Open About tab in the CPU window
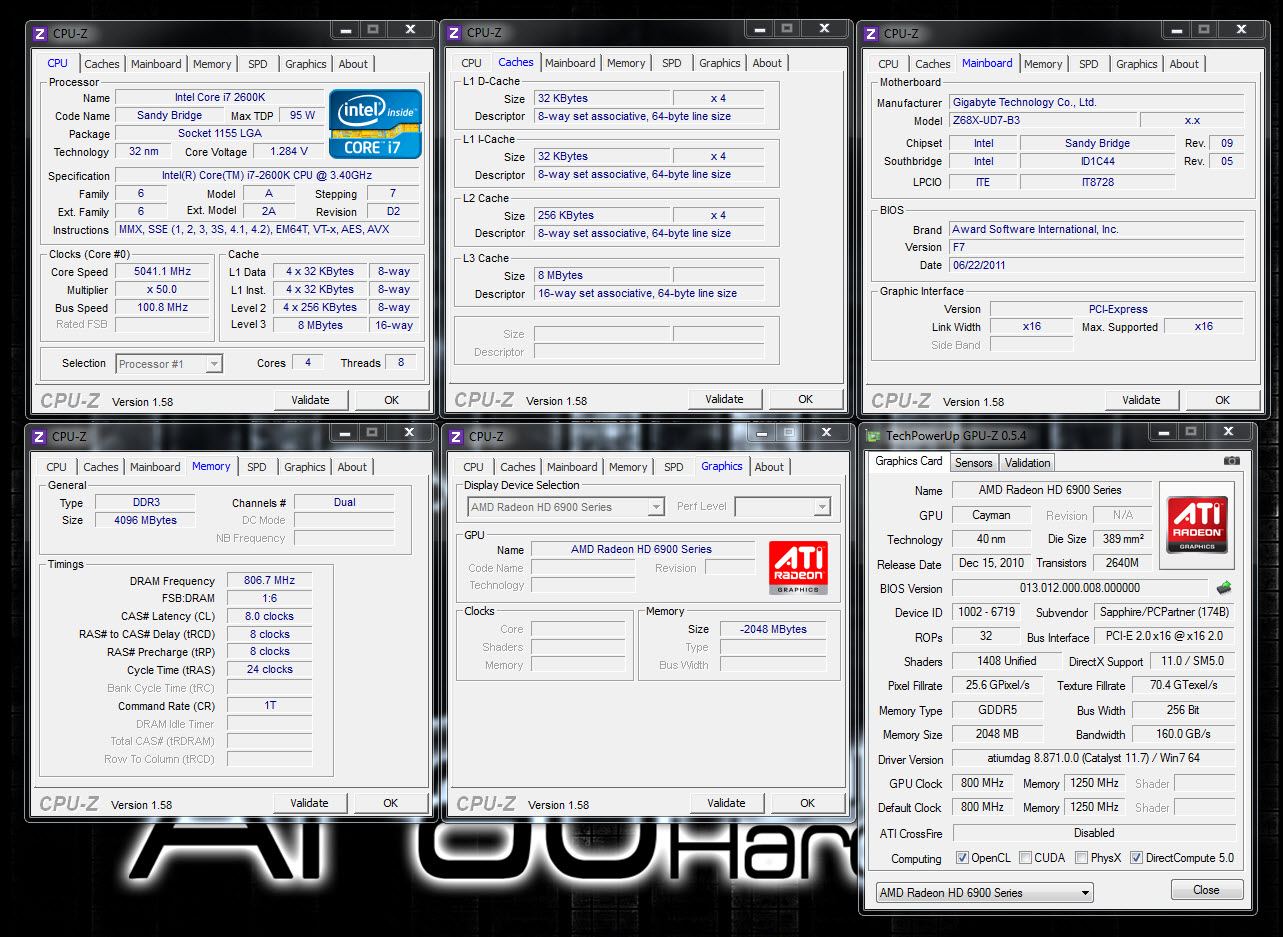The width and height of the screenshot is (1283, 937). pyautogui.click(x=353, y=64)
